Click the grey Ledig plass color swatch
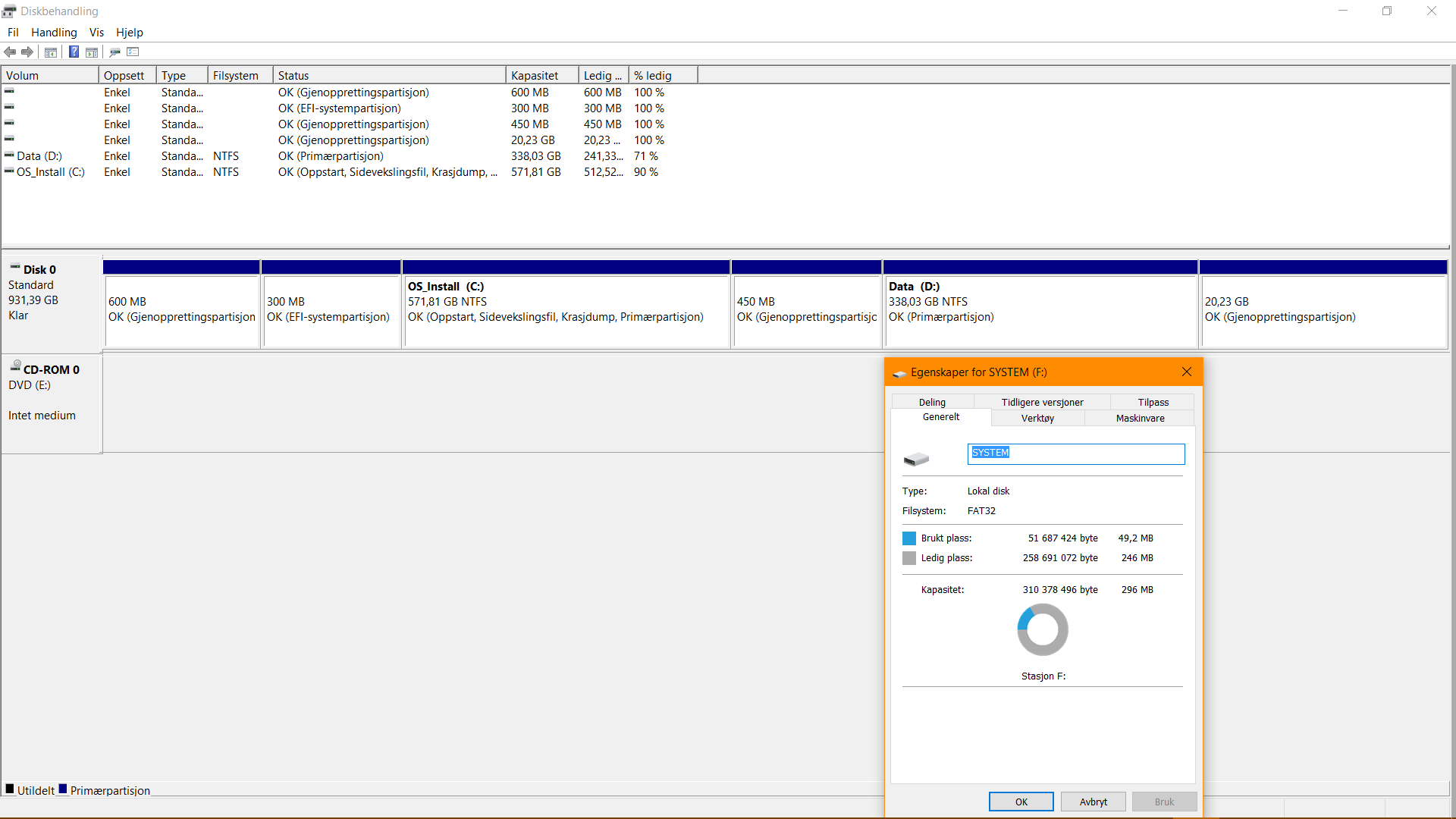This screenshot has height=819, width=1456. point(909,558)
